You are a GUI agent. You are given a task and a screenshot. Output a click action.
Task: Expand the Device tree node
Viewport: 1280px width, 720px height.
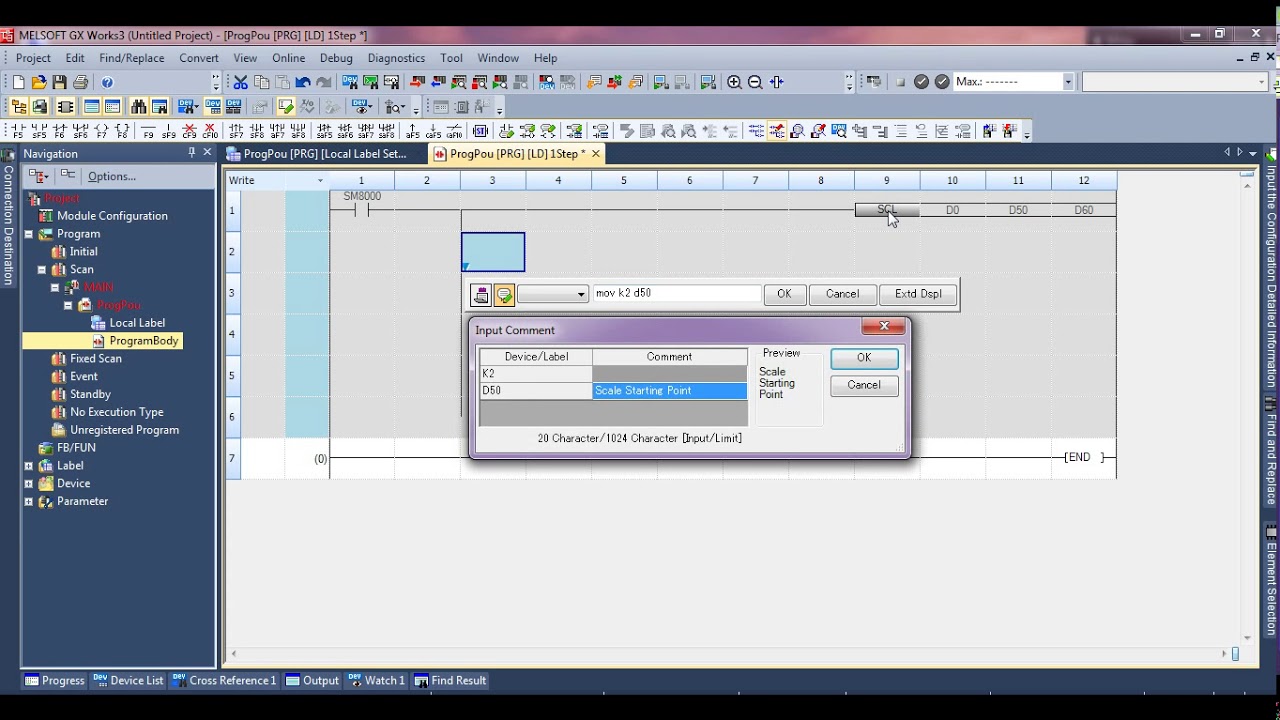tap(28, 484)
